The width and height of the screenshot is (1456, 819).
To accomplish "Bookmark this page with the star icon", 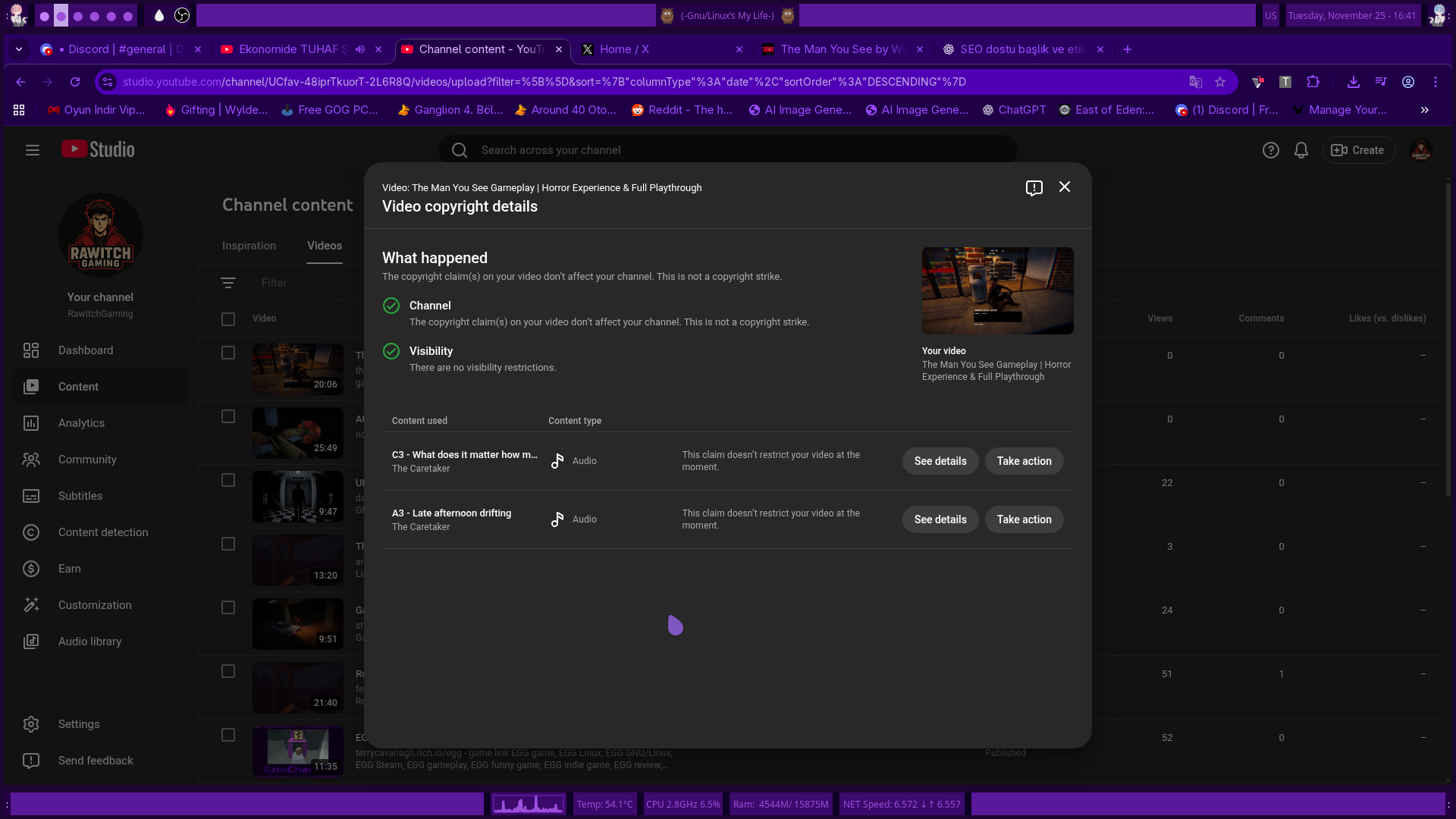I will click(x=1220, y=82).
